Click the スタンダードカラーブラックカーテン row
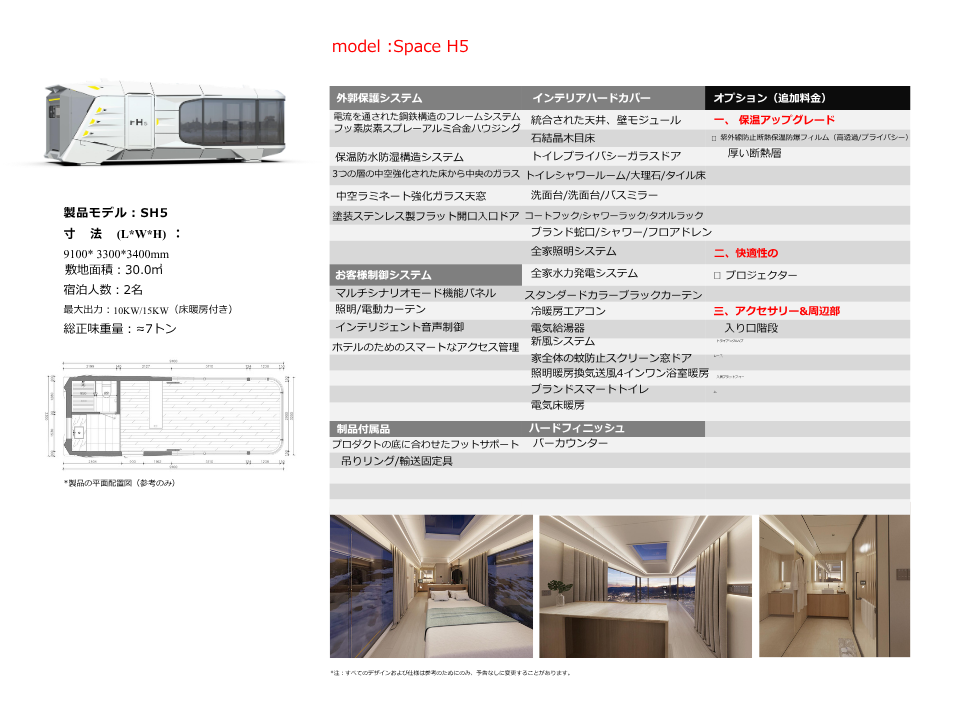 613,295
